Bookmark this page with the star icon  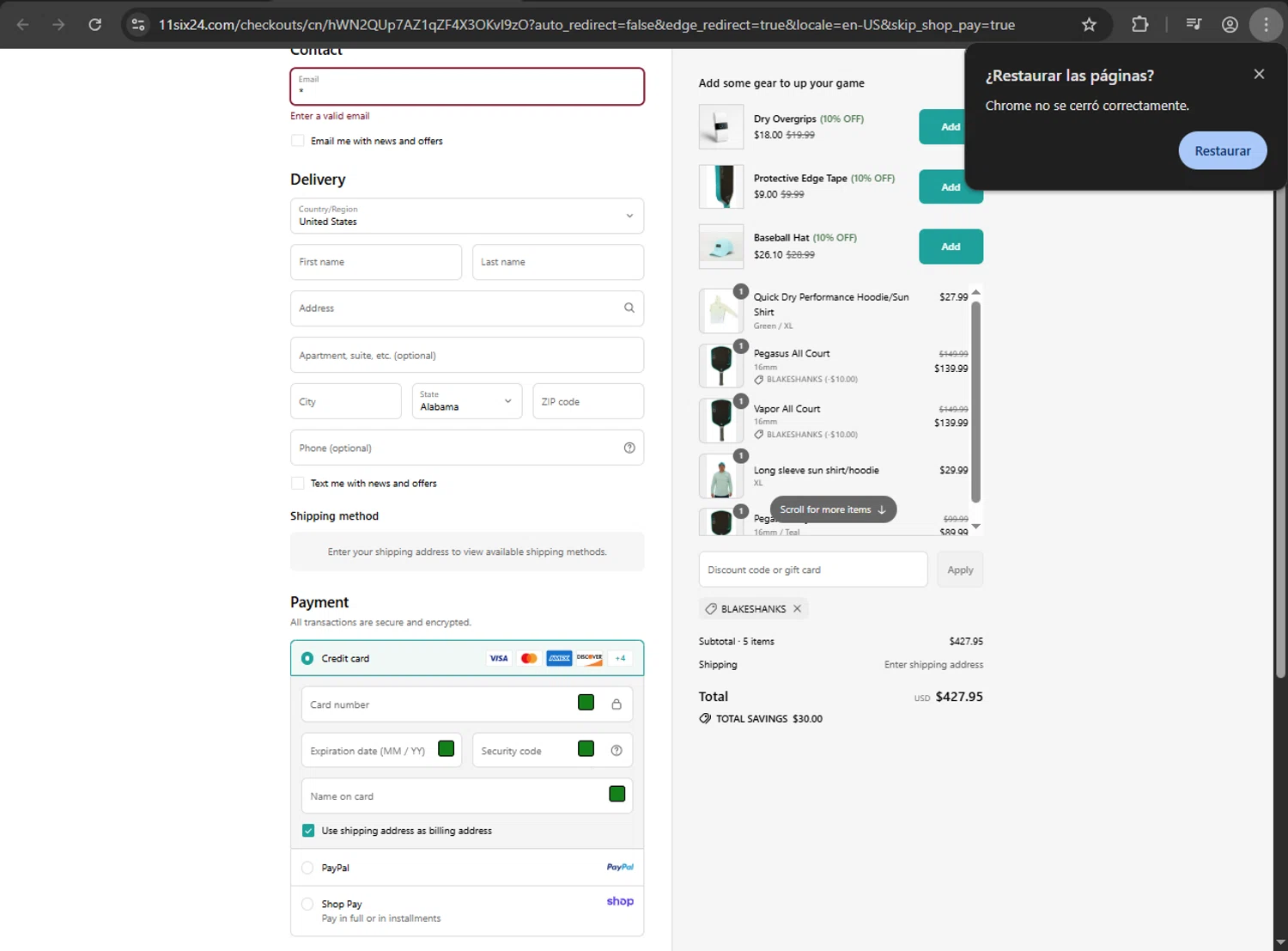point(1089,25)
